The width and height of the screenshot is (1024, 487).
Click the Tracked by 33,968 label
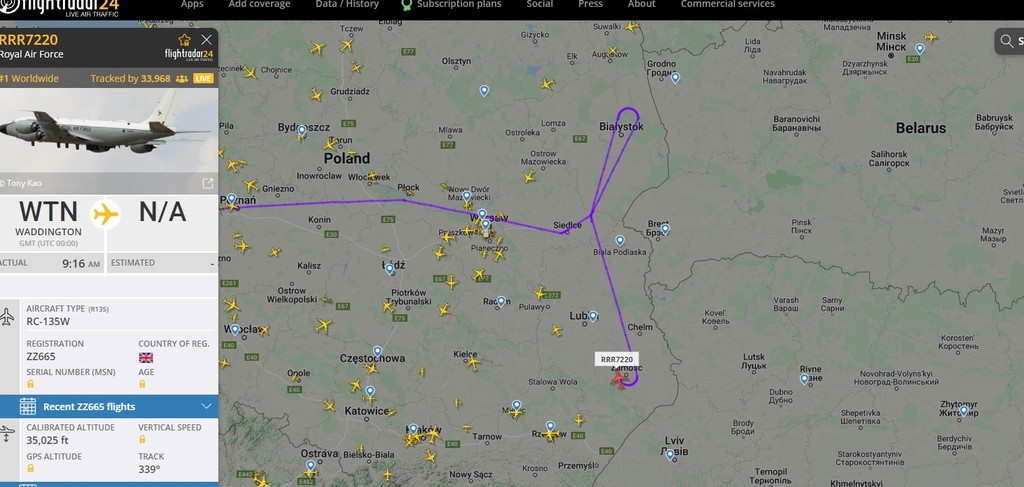point(130,78)
